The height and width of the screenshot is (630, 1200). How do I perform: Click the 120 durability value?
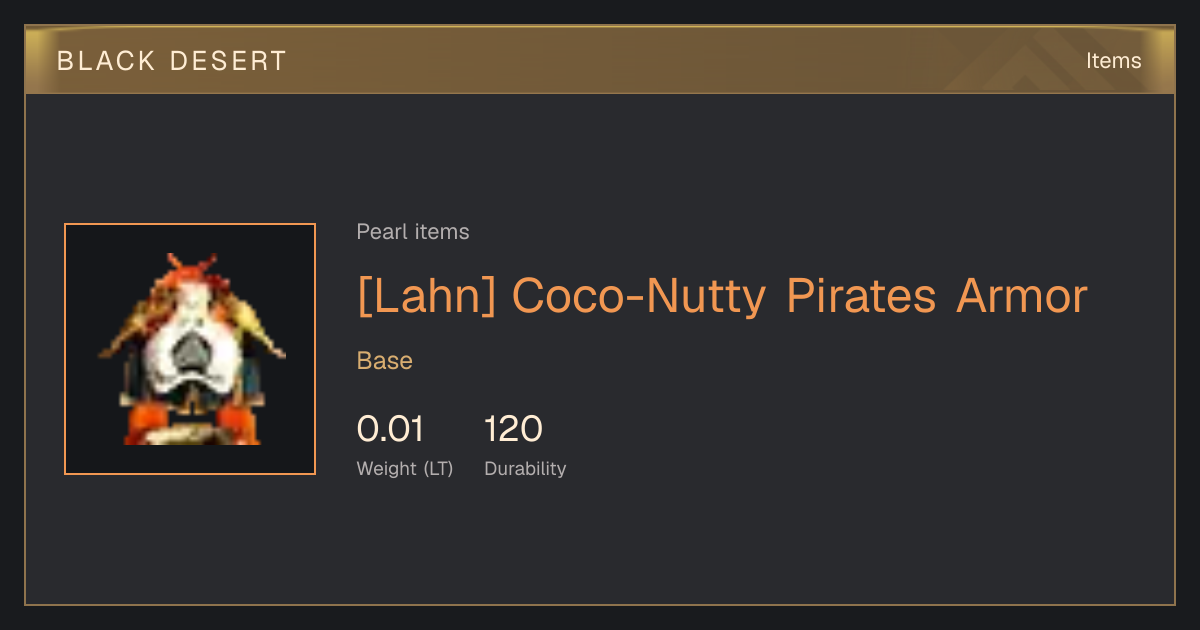pos(513,429)
